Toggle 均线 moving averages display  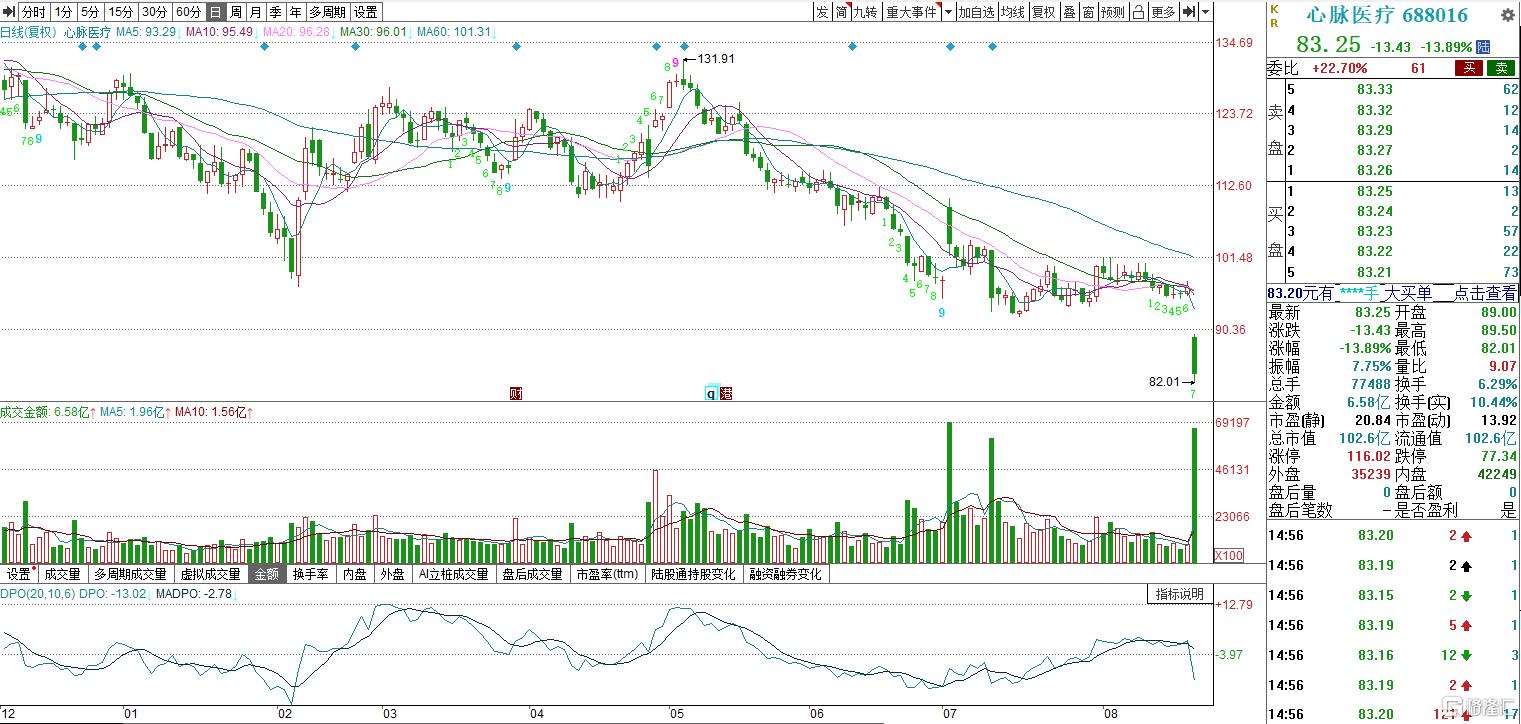[1012, 12]
